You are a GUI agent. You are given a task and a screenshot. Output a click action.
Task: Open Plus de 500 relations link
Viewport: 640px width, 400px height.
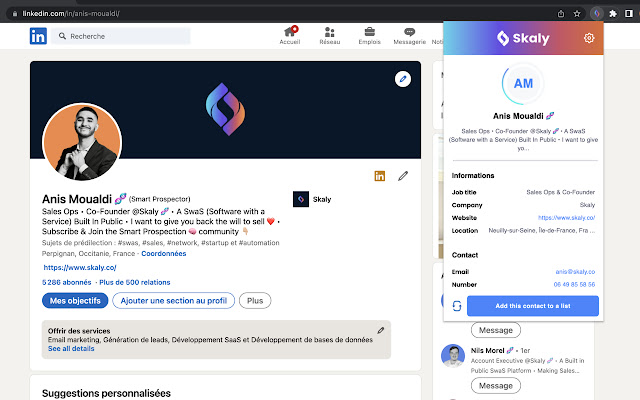(x=135, y=282)
